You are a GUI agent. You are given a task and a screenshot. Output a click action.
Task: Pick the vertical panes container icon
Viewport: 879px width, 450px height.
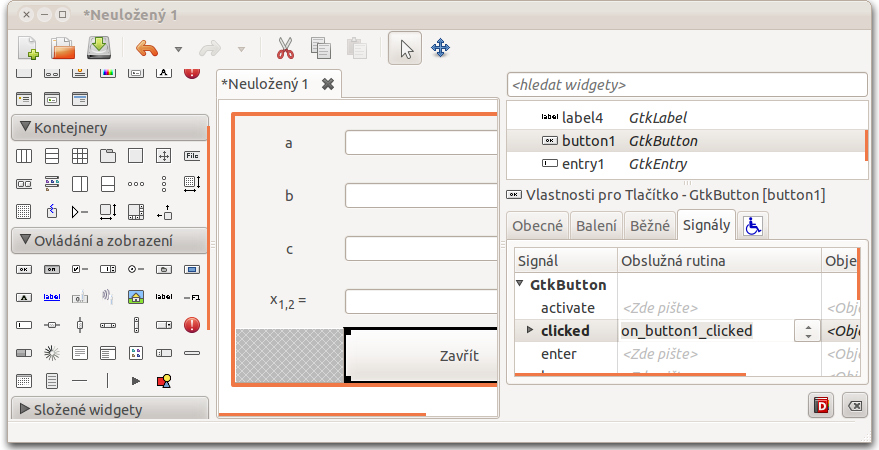108,184
